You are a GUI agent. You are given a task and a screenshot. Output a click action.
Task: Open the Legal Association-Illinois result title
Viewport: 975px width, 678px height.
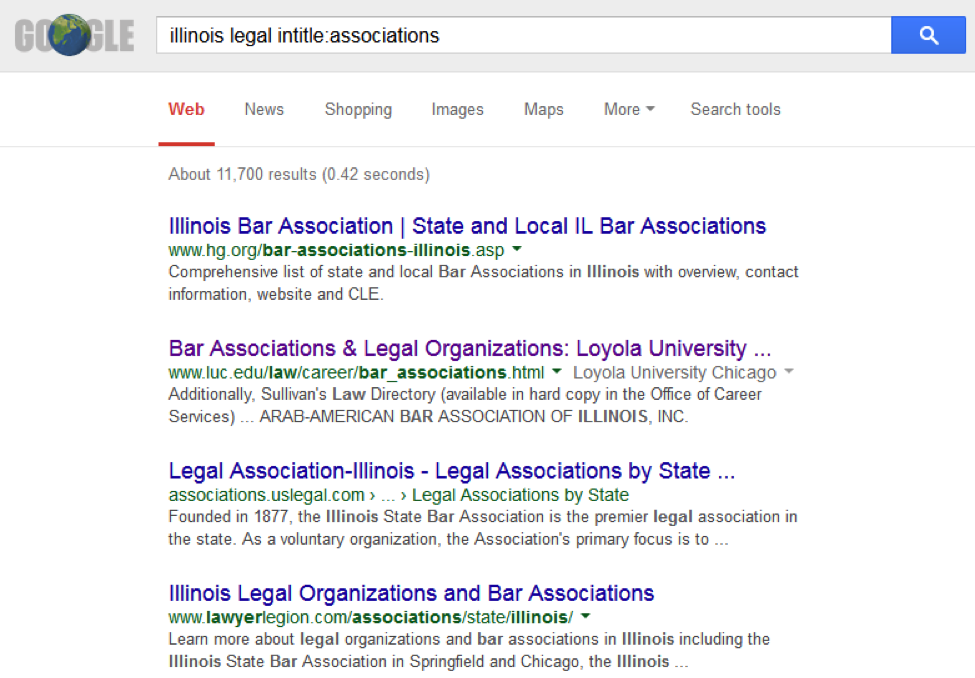pos(452,471)
